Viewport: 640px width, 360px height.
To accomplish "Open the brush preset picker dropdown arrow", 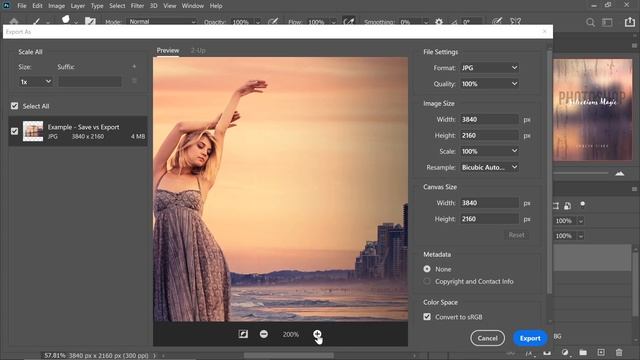I will click(76, 23).
